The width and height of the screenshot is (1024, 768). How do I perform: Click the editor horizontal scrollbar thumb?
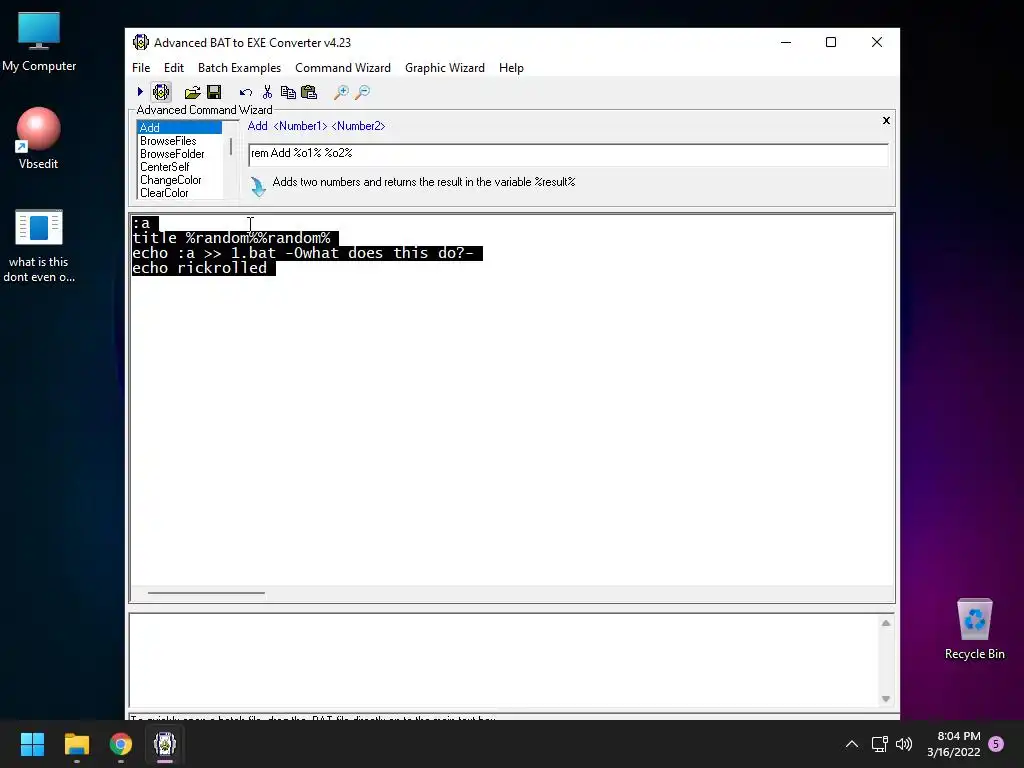coord(206,593)
